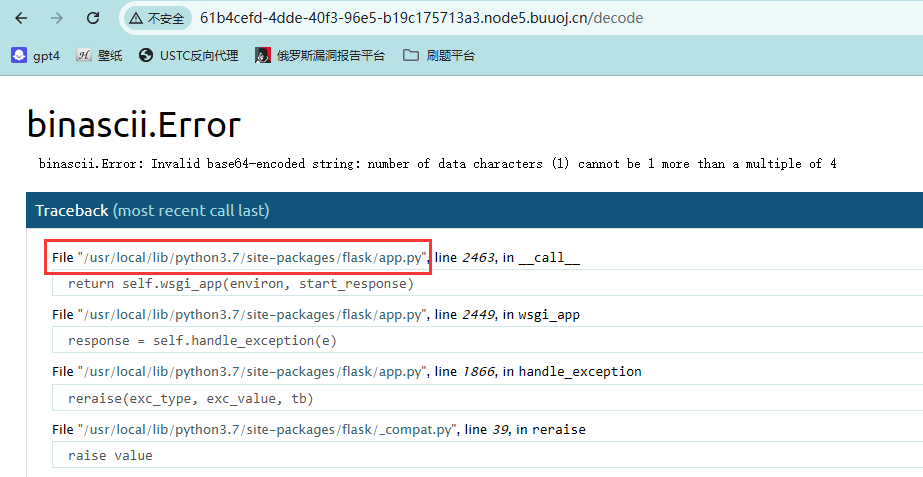Click the URL in the address bar
Screen dimensions: 923x477
[420, 18]
